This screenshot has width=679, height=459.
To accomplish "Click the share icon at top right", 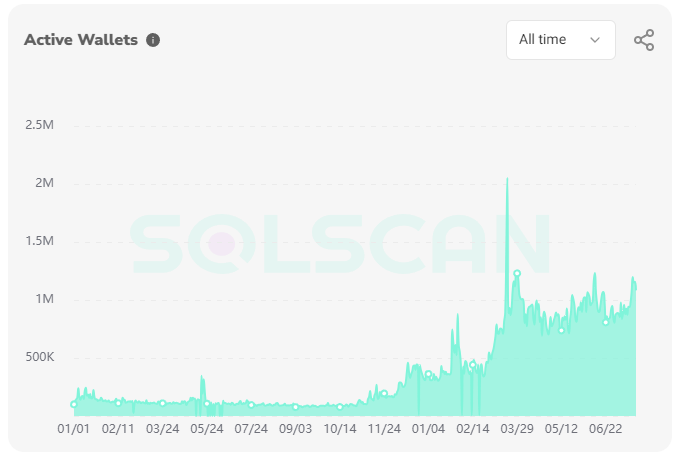I will point(644,40).
